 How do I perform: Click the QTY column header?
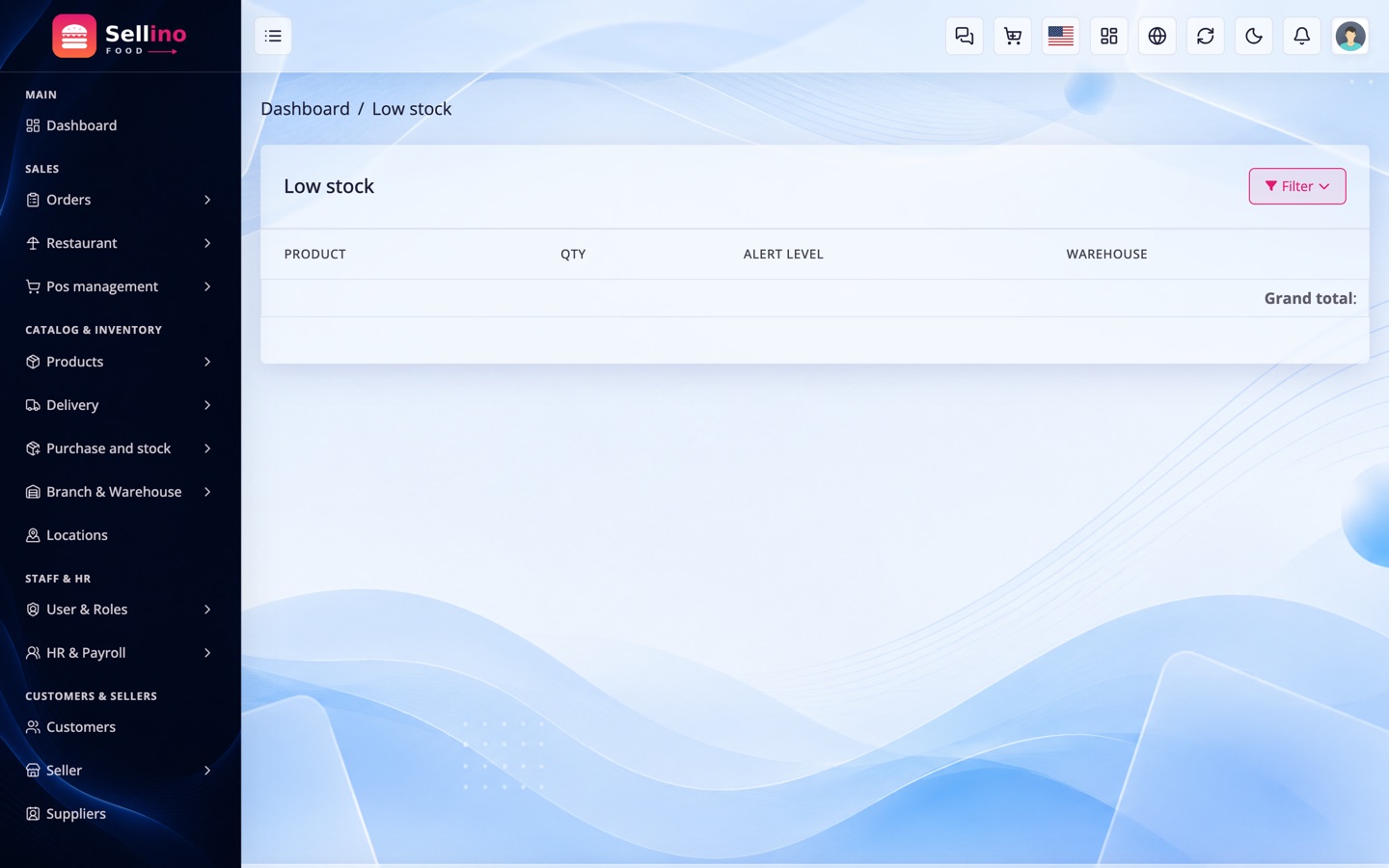point(573,255)
